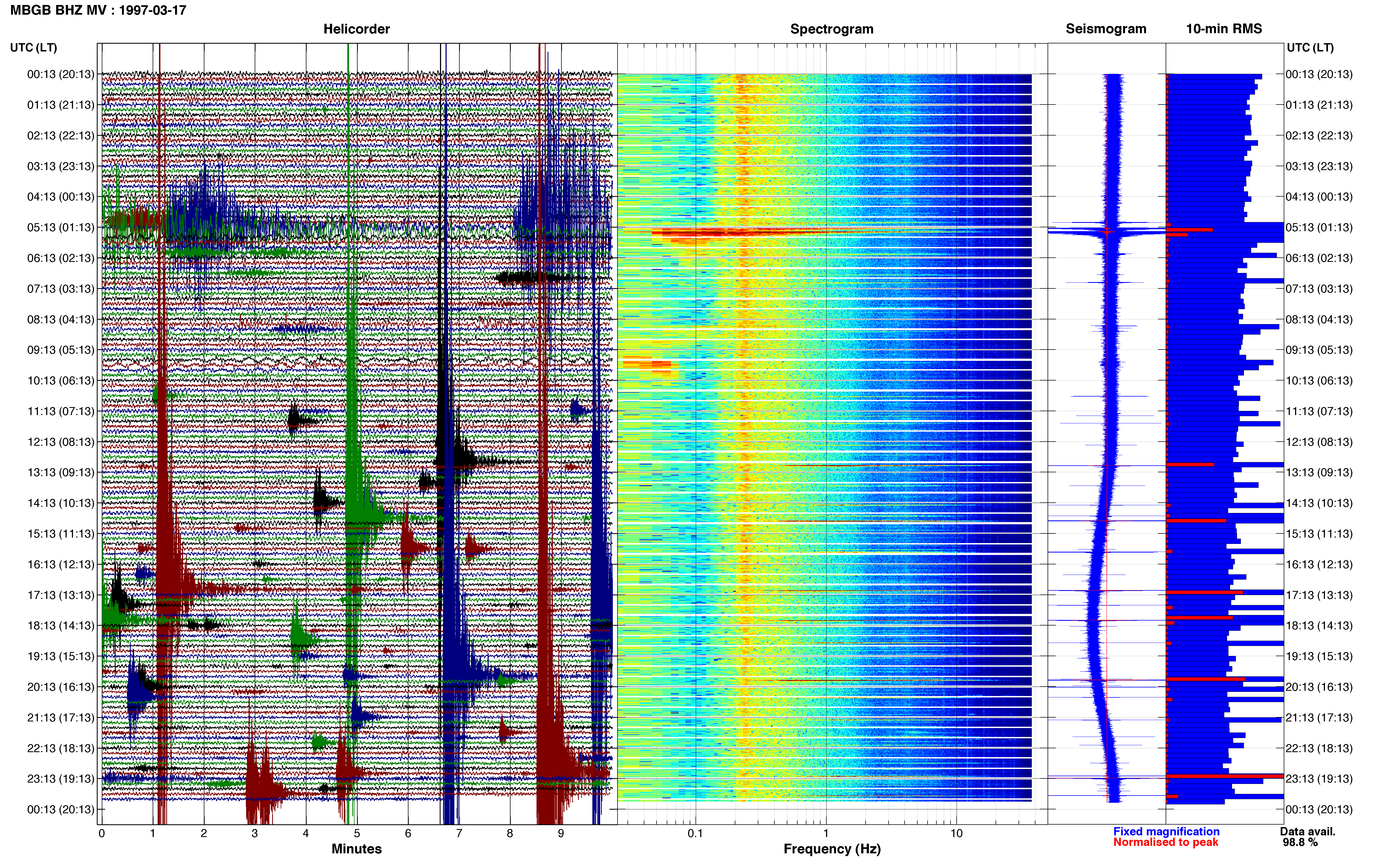Viewport: 1388px width, 868px height.
Task: Select the 'Seismogram' panel heading
Action: coord(1106,29)
